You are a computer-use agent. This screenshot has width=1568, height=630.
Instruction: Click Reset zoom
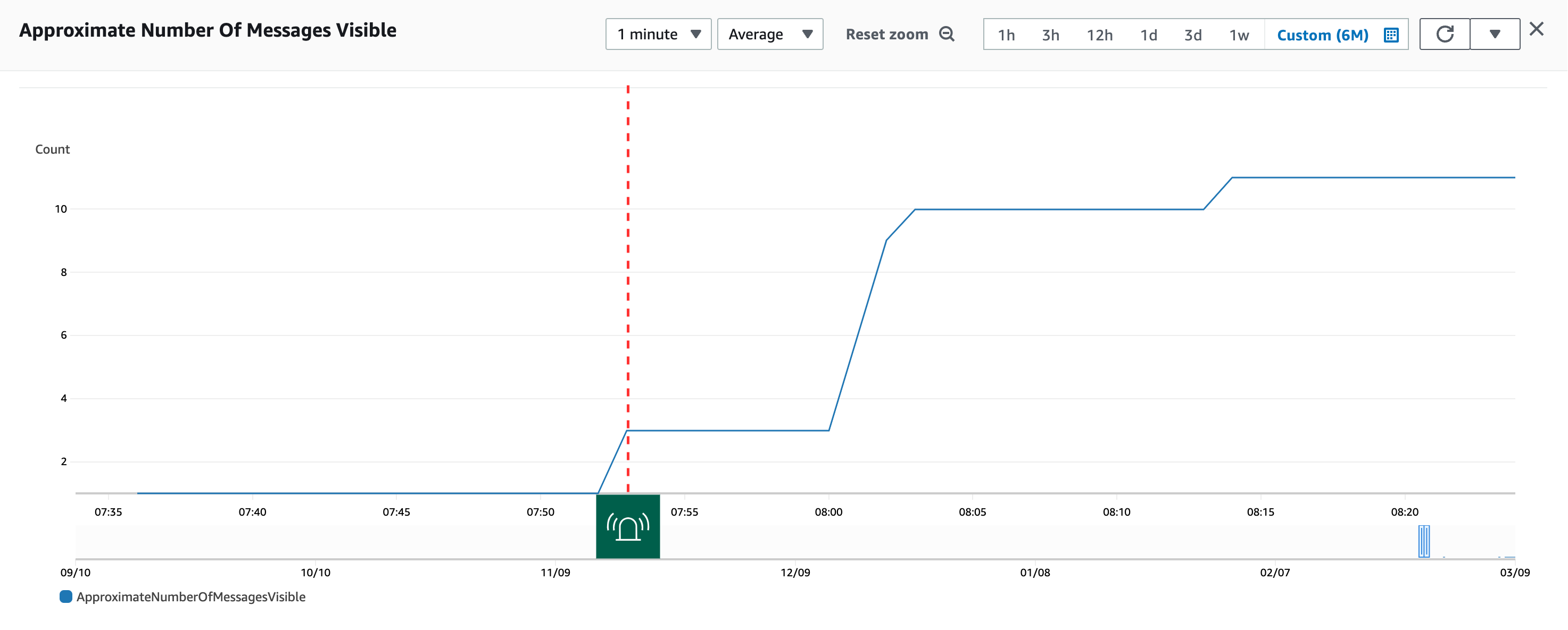pyautogui.click(x=887, y=35)
